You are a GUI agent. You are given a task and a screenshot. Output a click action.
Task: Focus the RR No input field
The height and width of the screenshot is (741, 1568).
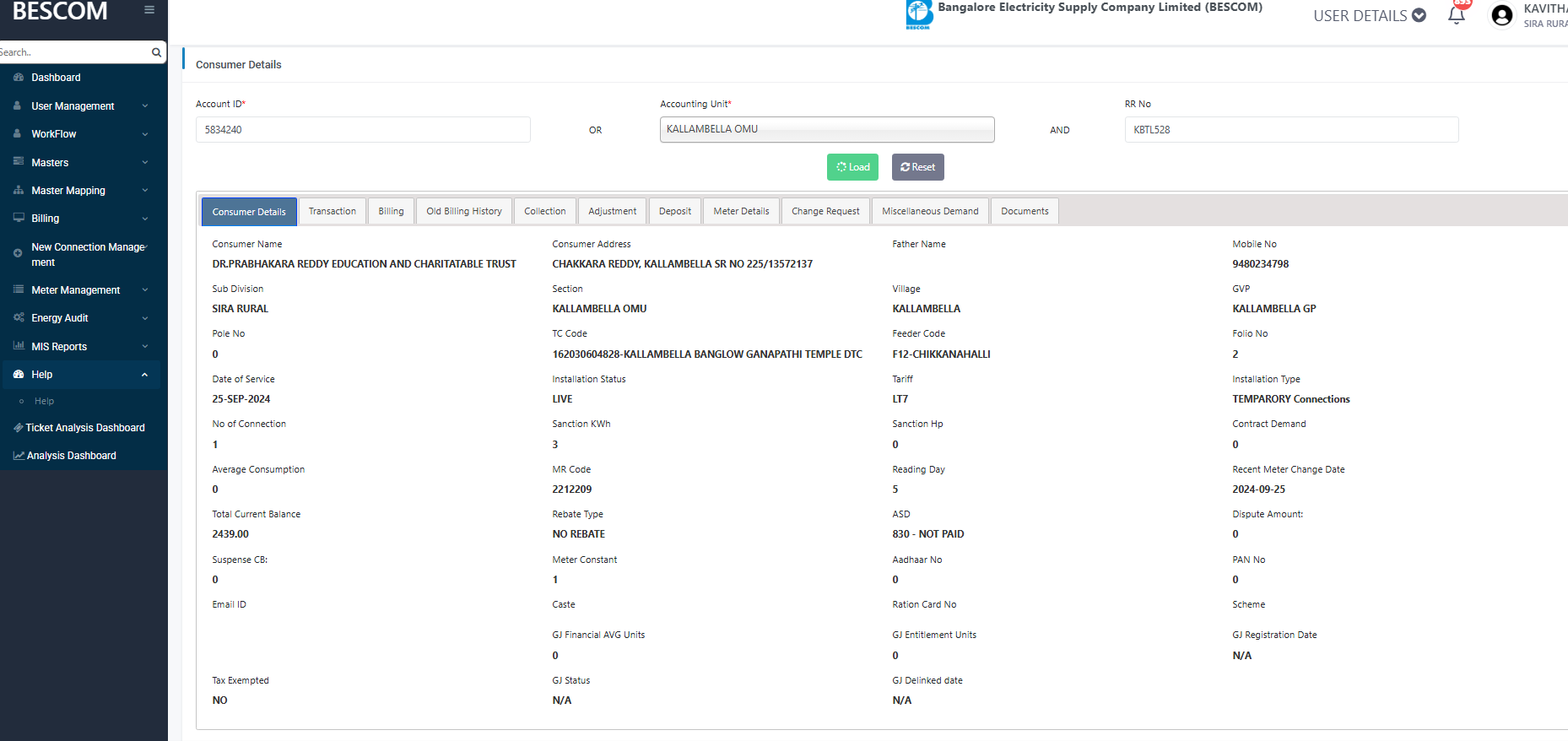pyautogui.click(x=1291, y=130)
